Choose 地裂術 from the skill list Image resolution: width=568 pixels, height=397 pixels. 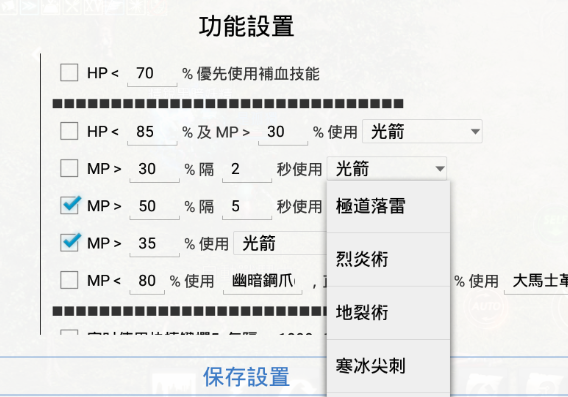click(388, 313)
